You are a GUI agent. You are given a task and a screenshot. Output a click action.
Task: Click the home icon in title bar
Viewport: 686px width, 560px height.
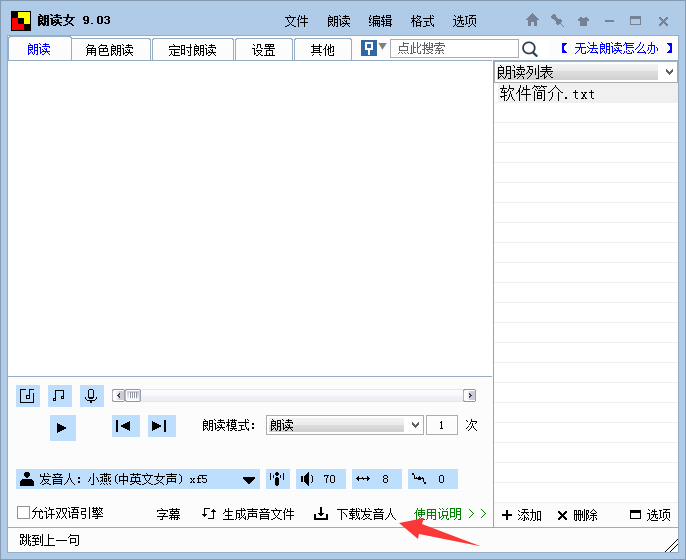532,20
